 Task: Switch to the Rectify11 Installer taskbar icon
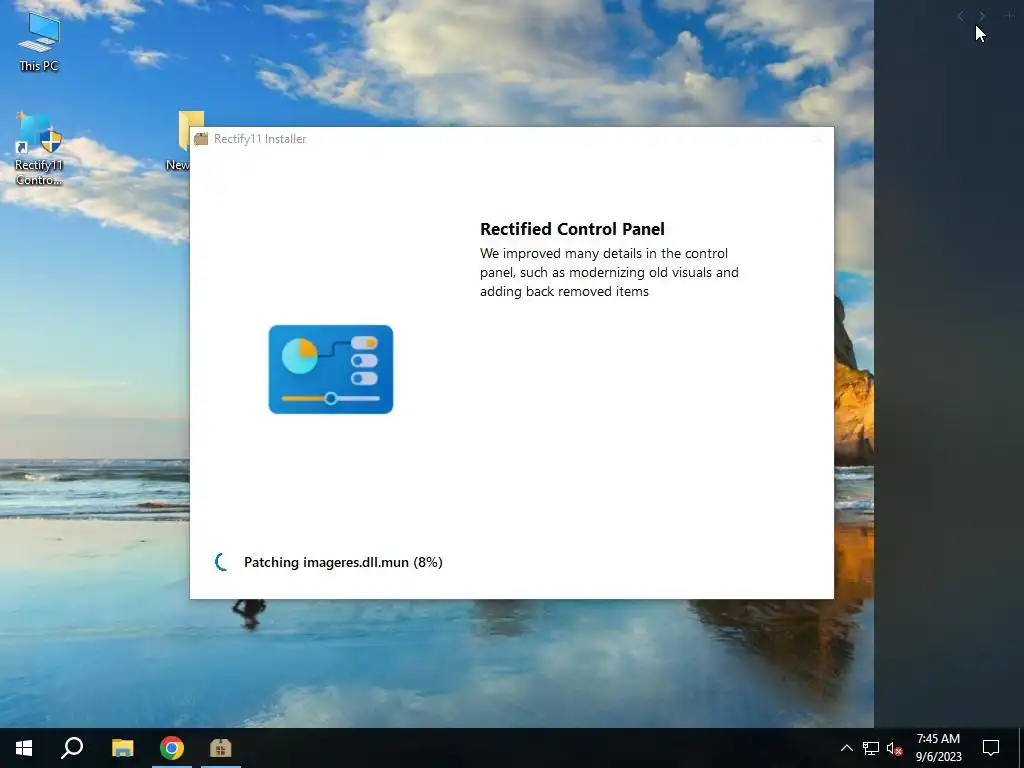221,748
